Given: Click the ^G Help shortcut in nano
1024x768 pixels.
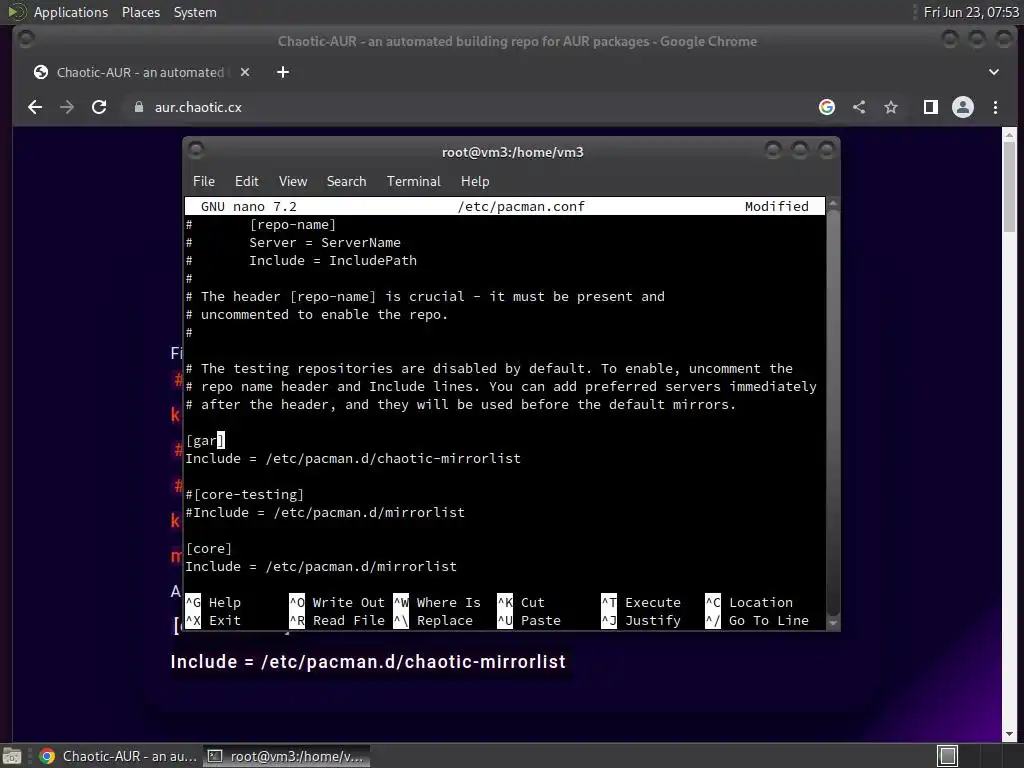Looking at the screenshot, I should (x=213, y=602).
